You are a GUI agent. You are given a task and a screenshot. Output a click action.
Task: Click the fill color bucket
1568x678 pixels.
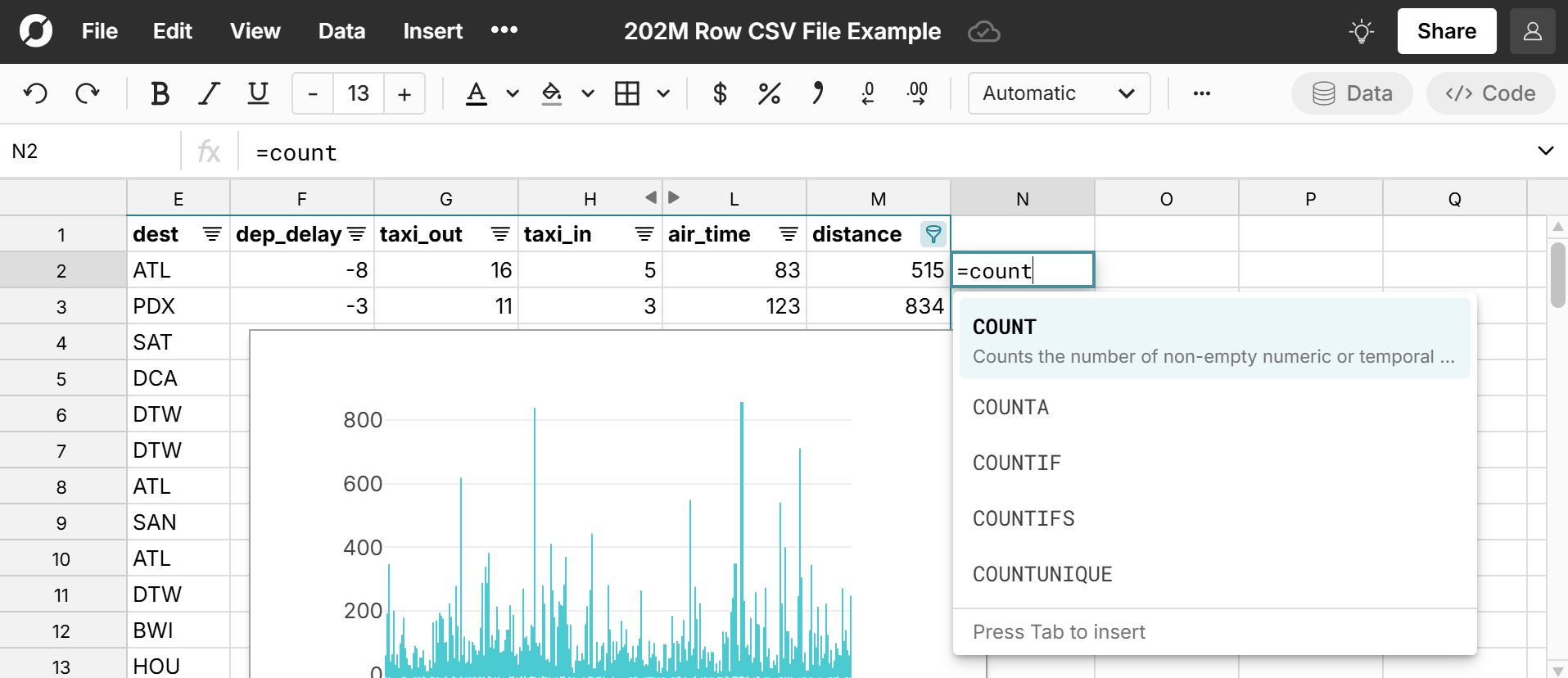pos(552,93)
